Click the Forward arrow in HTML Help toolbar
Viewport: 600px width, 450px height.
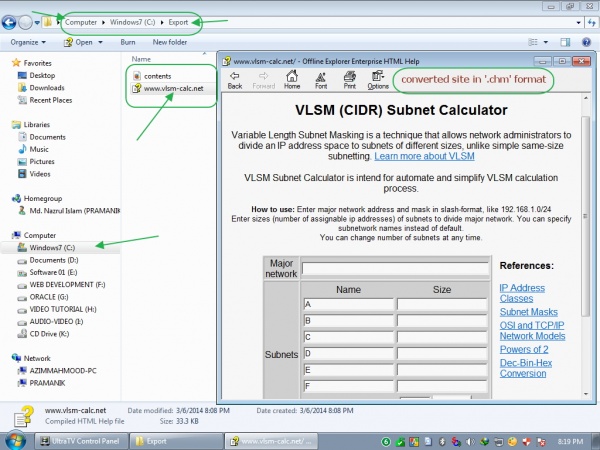click(x=264, y=80)
